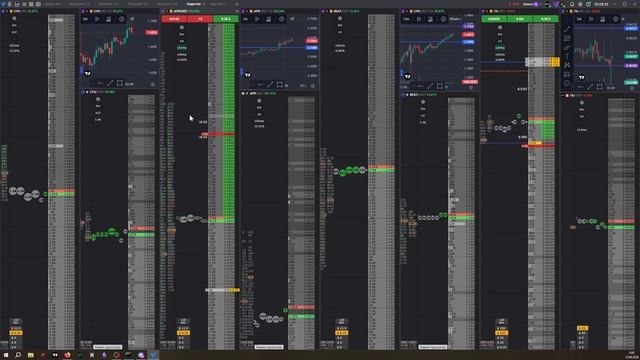Expand the Offsets dropdown on the second CYN chart
640x360 pixels.
456,19
